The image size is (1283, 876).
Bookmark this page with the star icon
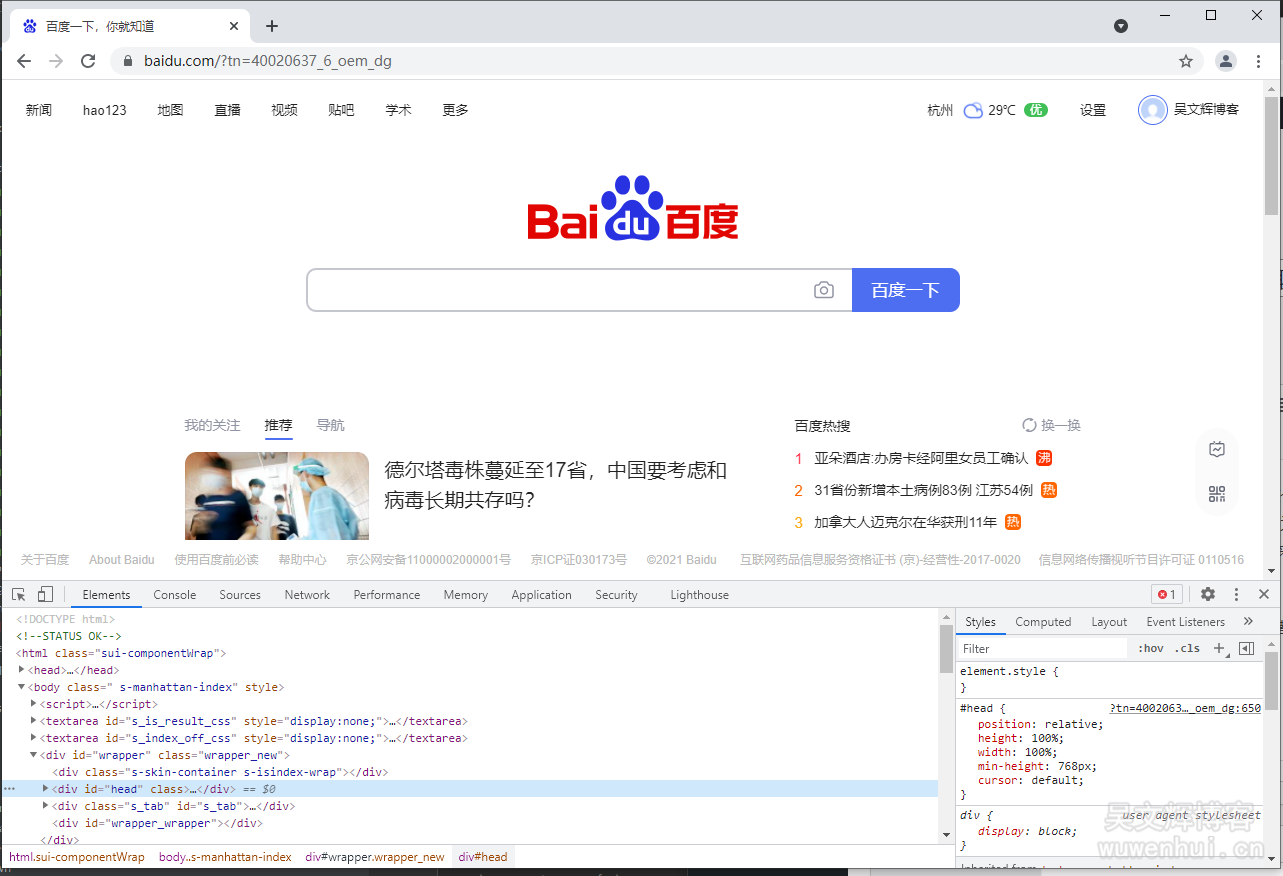[1186, 61]
